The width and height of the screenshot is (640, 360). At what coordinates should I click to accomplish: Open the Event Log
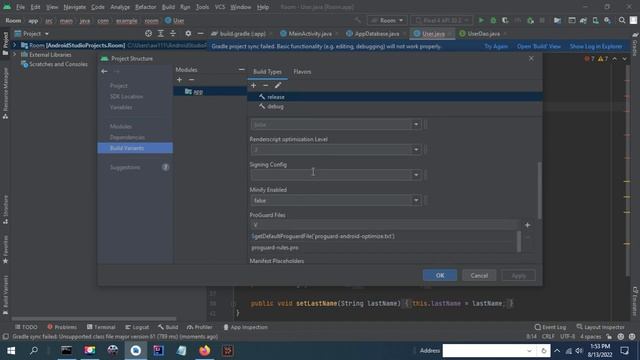click(x=550, y=327)
